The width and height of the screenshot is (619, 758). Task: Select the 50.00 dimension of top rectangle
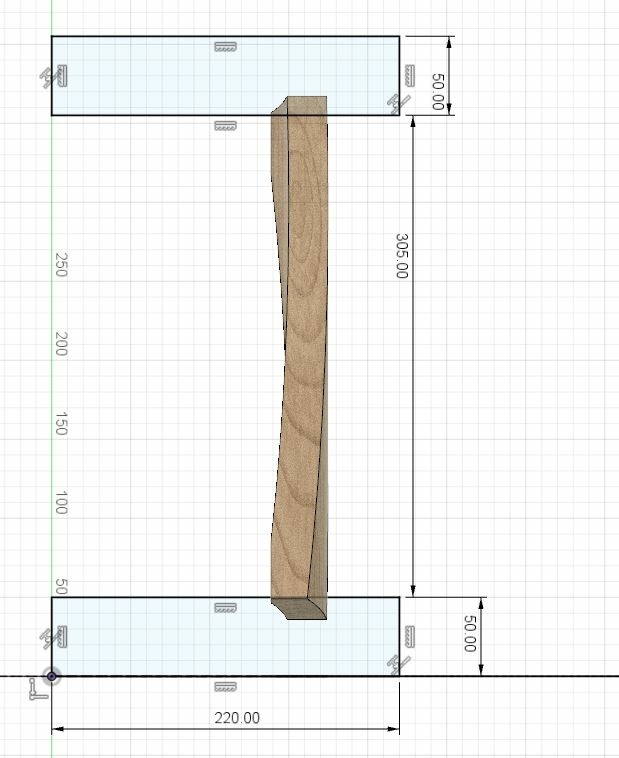(438, 92)
